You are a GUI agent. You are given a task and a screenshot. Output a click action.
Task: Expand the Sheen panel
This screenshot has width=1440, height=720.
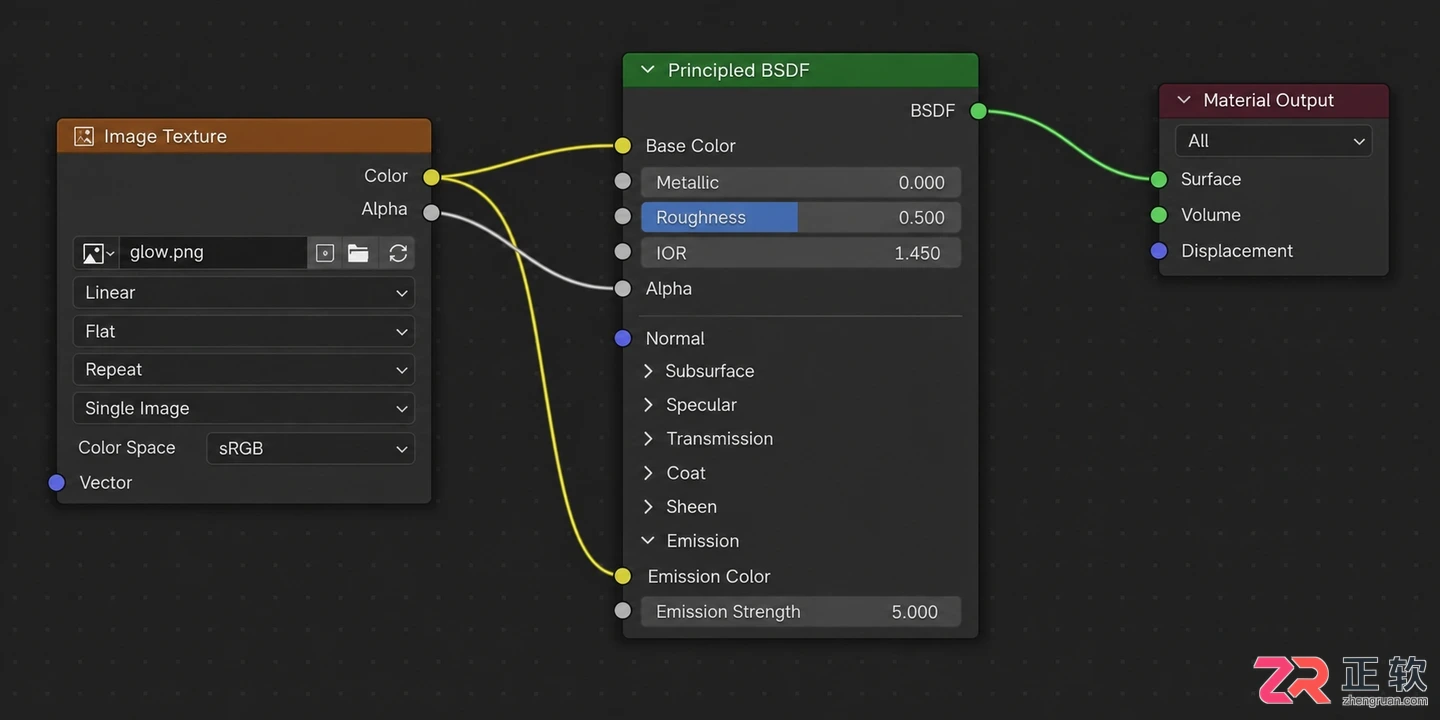647,507
